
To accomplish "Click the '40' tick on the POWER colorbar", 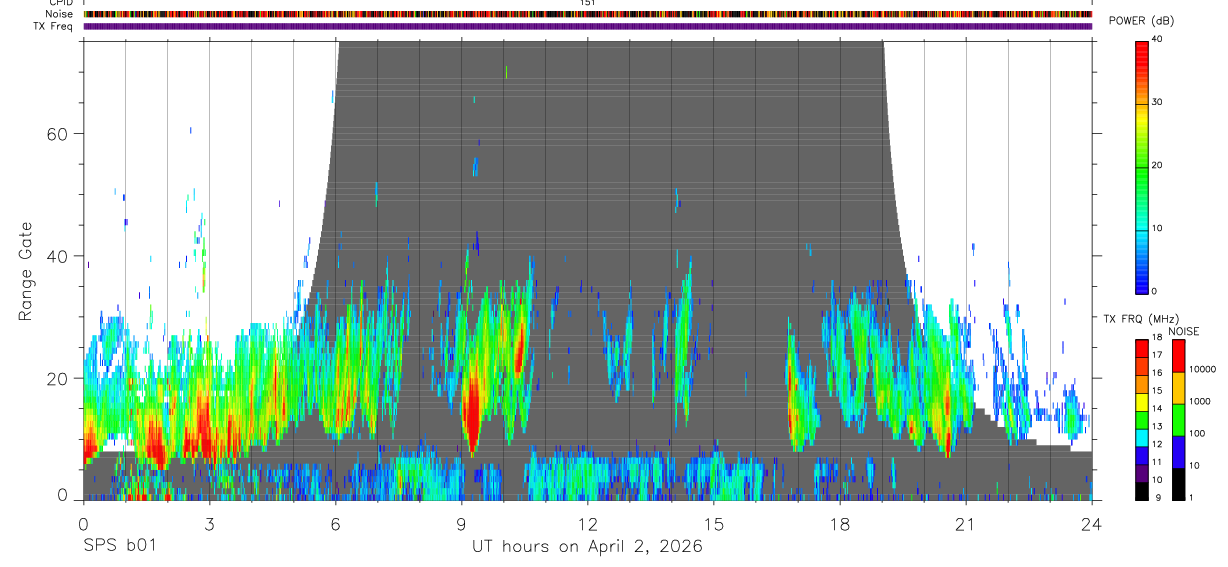I will click(x=1158, y=40).
